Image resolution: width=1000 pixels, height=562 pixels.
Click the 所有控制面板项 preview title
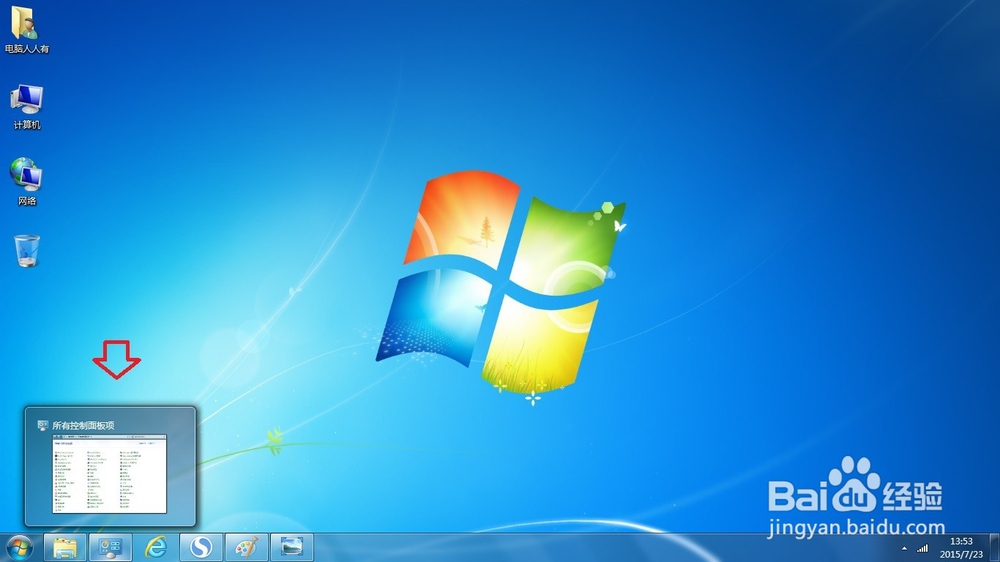[83, 425]
